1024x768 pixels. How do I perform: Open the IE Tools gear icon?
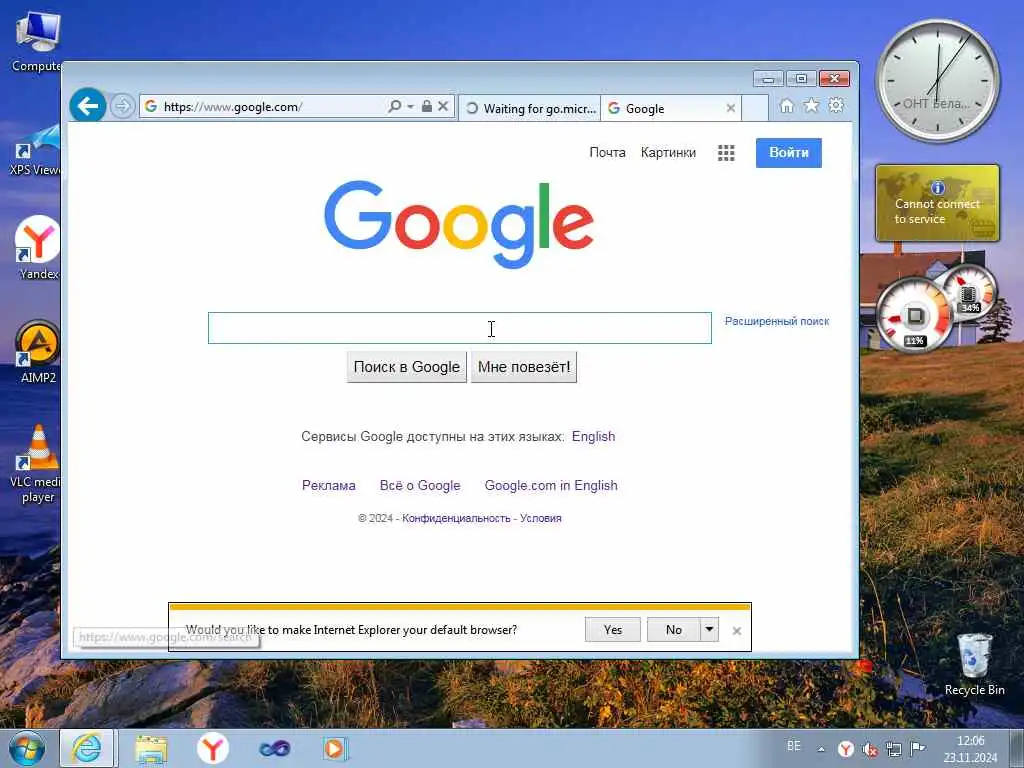click(836, 105)
